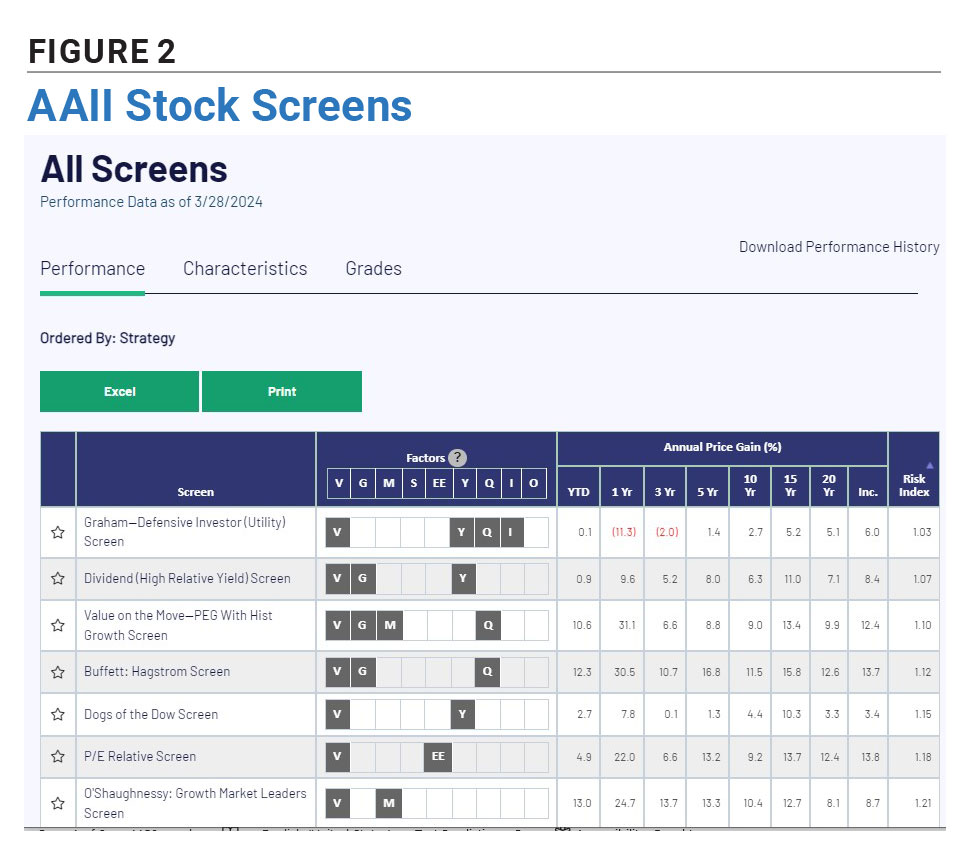Screen dimensions: 970x859
Task: Sort by the Risk Index column
Action: [x=913, y=485]
